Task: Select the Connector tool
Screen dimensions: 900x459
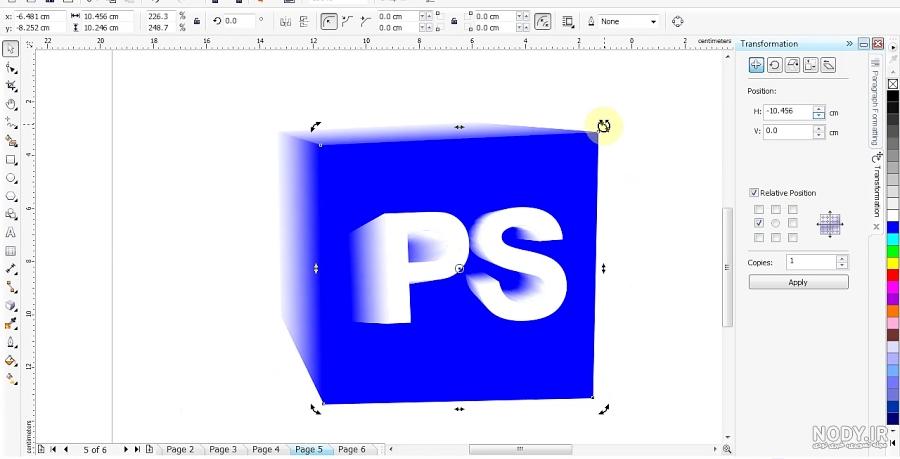Action: point(10,287)
